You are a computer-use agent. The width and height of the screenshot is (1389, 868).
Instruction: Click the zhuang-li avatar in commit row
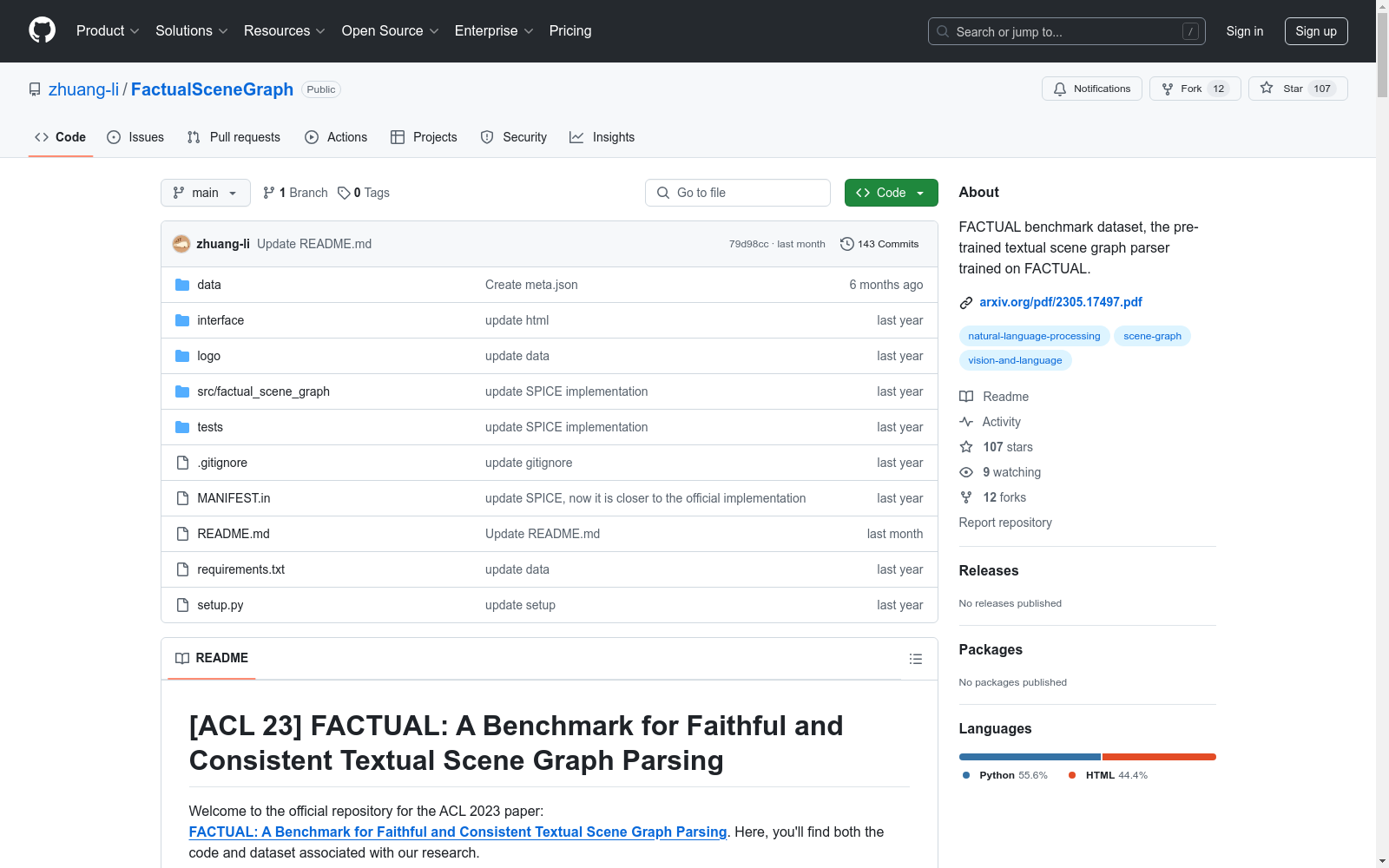pos(181,244)
